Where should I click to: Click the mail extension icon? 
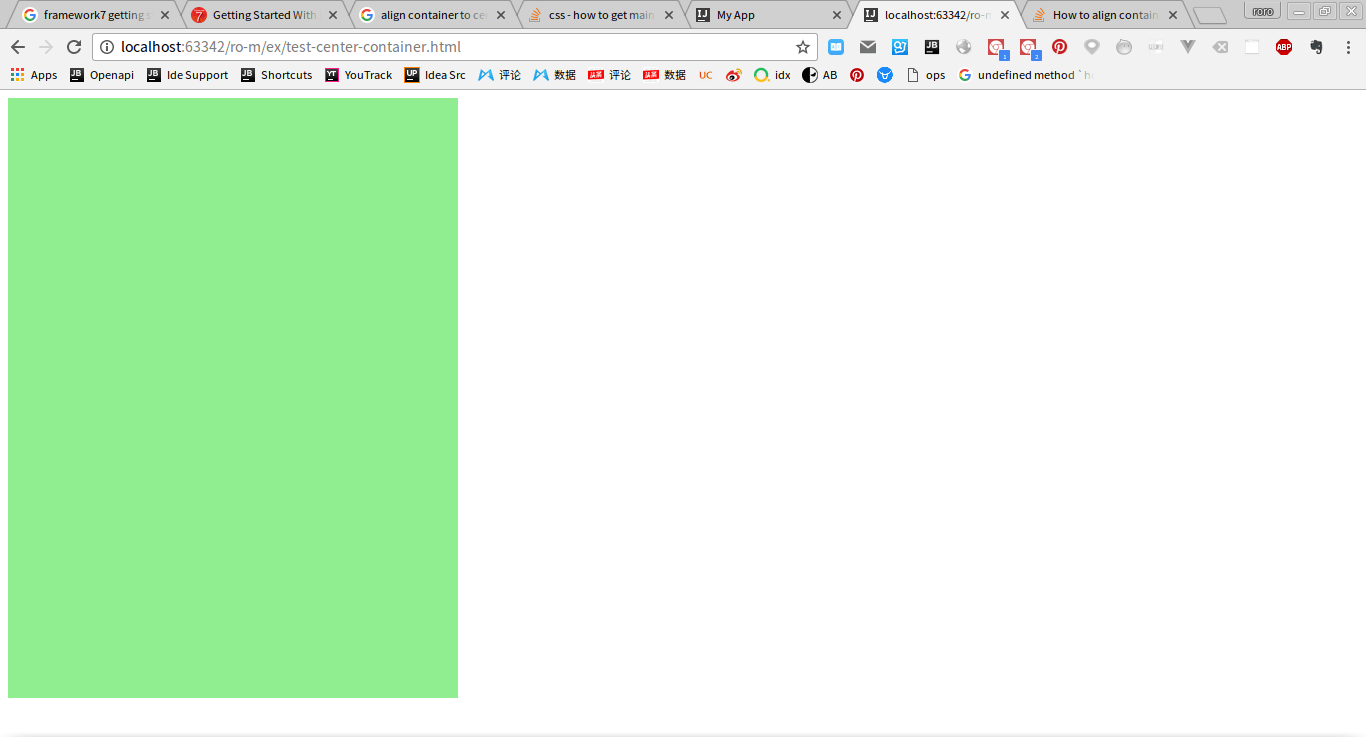pyautogui.click(x=867, y=46)
